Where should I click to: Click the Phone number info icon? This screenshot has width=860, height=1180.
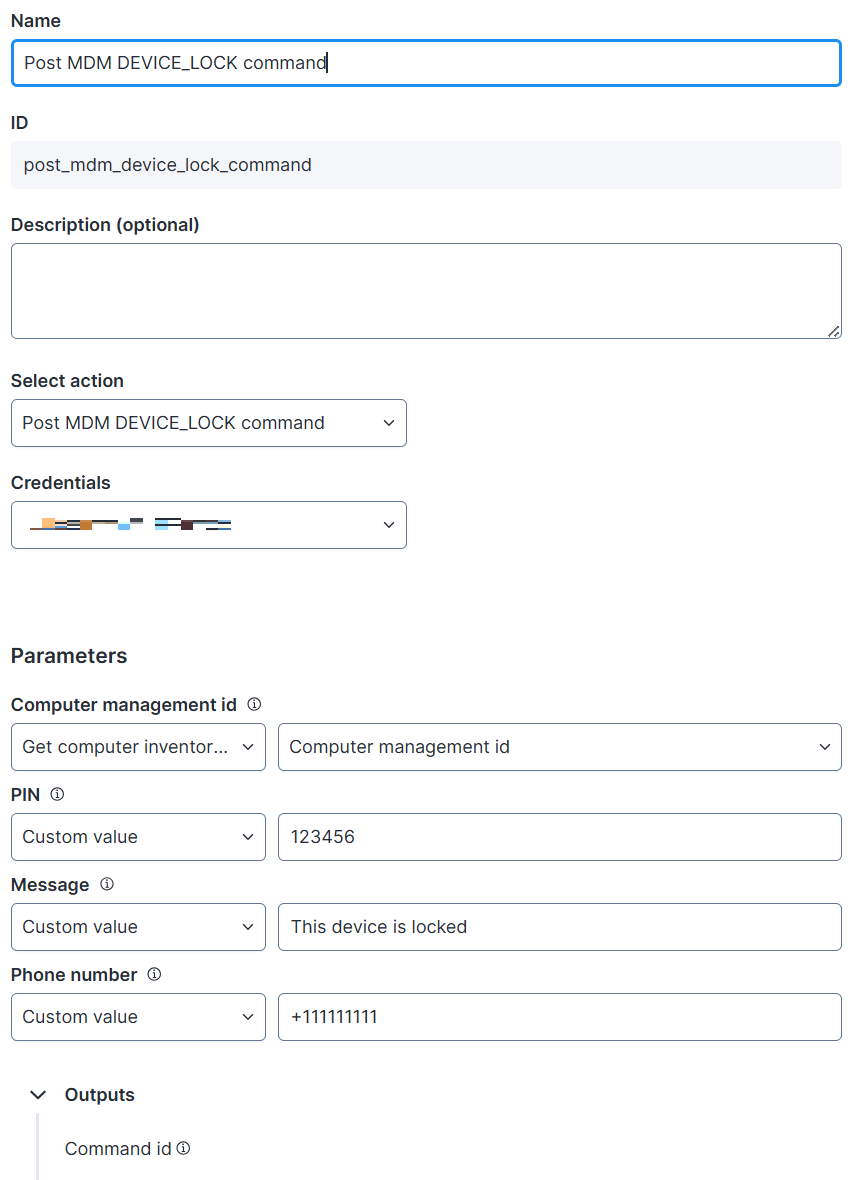pos(155,975)
